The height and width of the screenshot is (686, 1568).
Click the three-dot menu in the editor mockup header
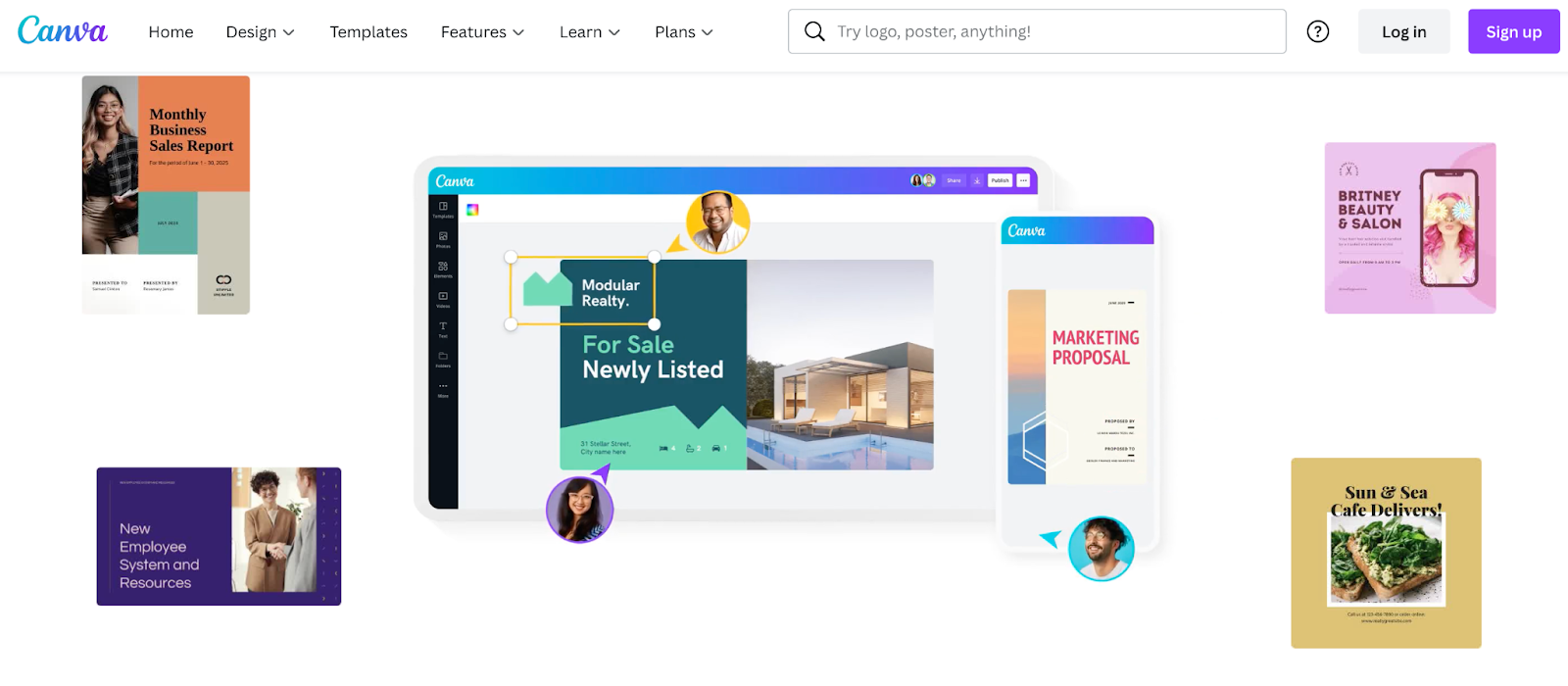(x=1023, y=180)
